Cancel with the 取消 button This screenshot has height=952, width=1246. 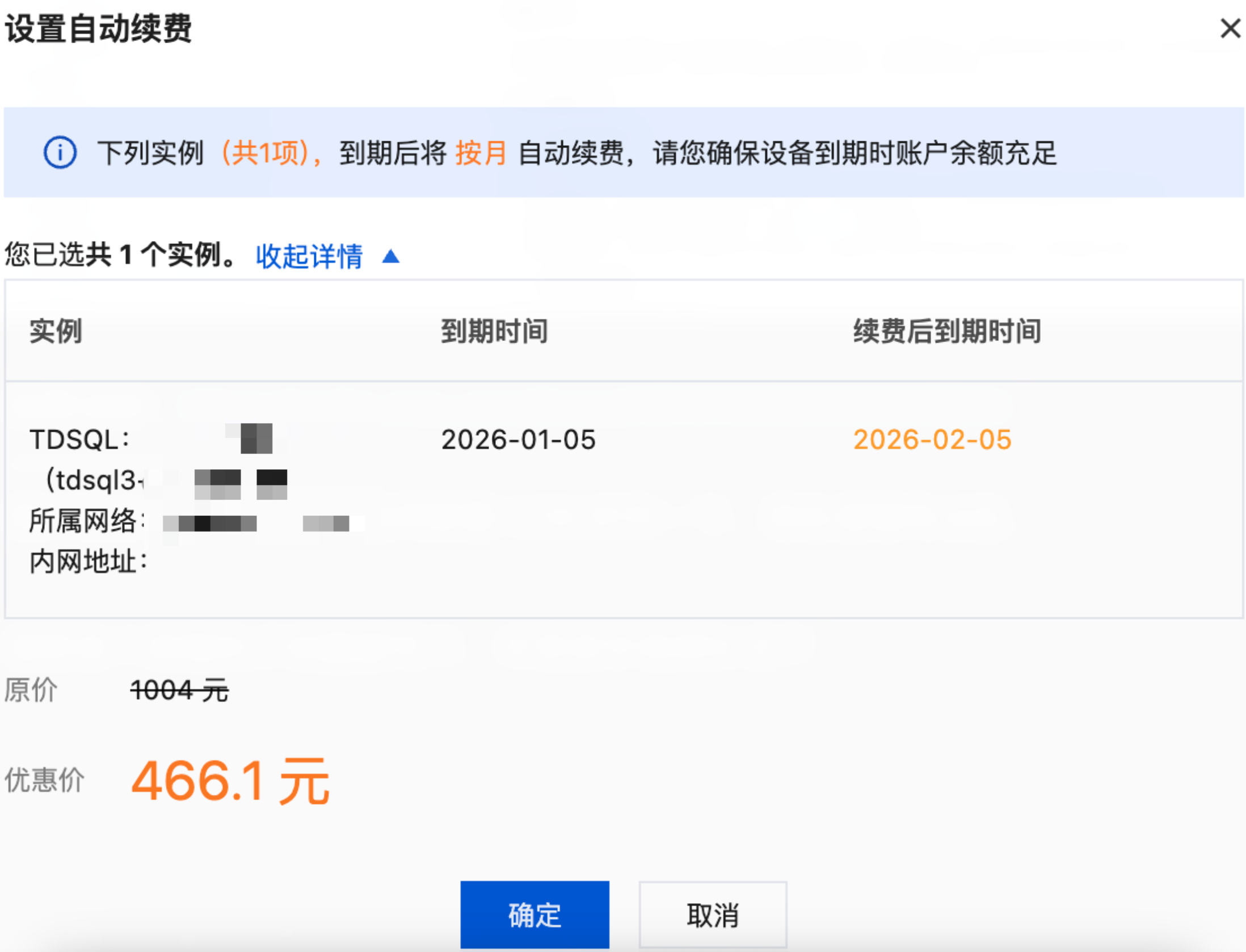click(x=712, y=914)
